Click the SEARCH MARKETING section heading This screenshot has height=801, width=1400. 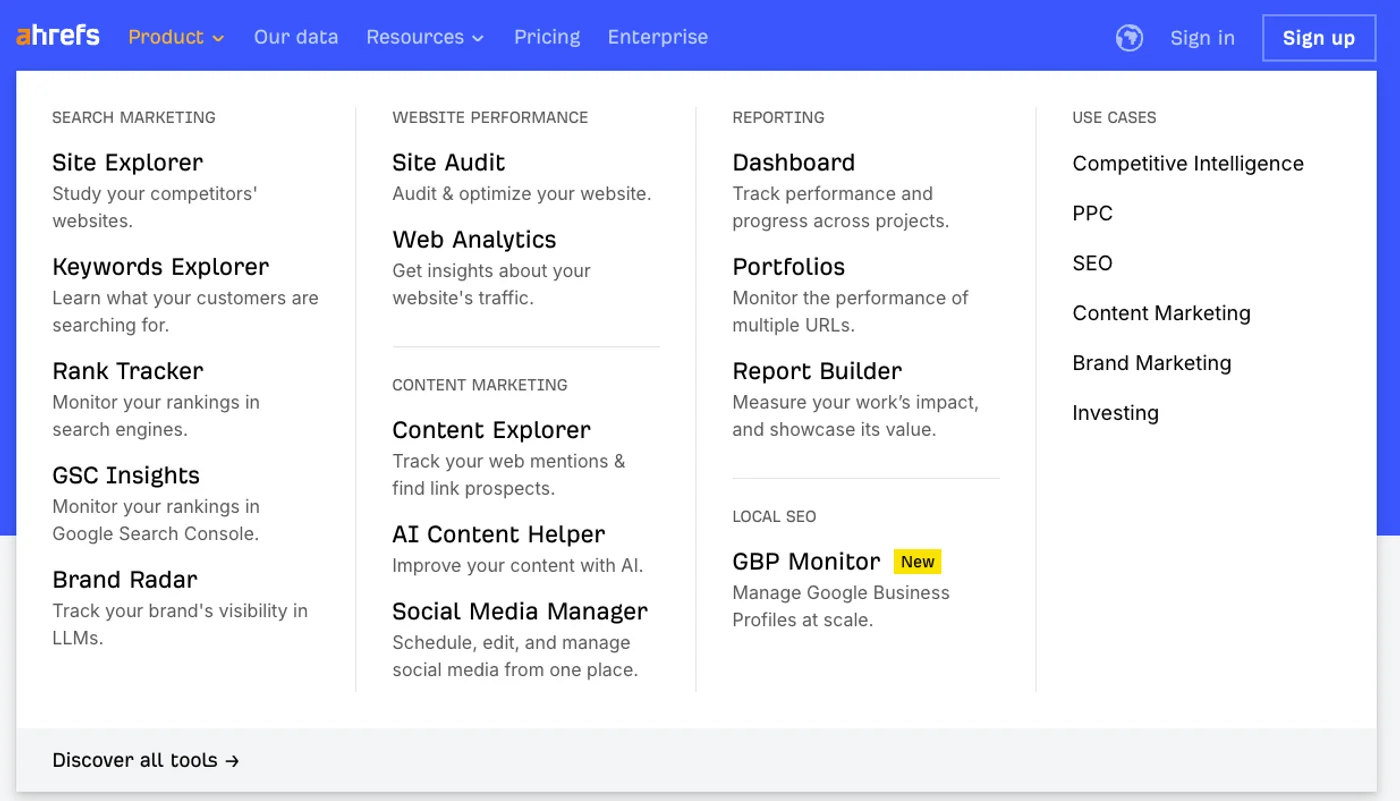pyautogui.click(x=134, y=117)
